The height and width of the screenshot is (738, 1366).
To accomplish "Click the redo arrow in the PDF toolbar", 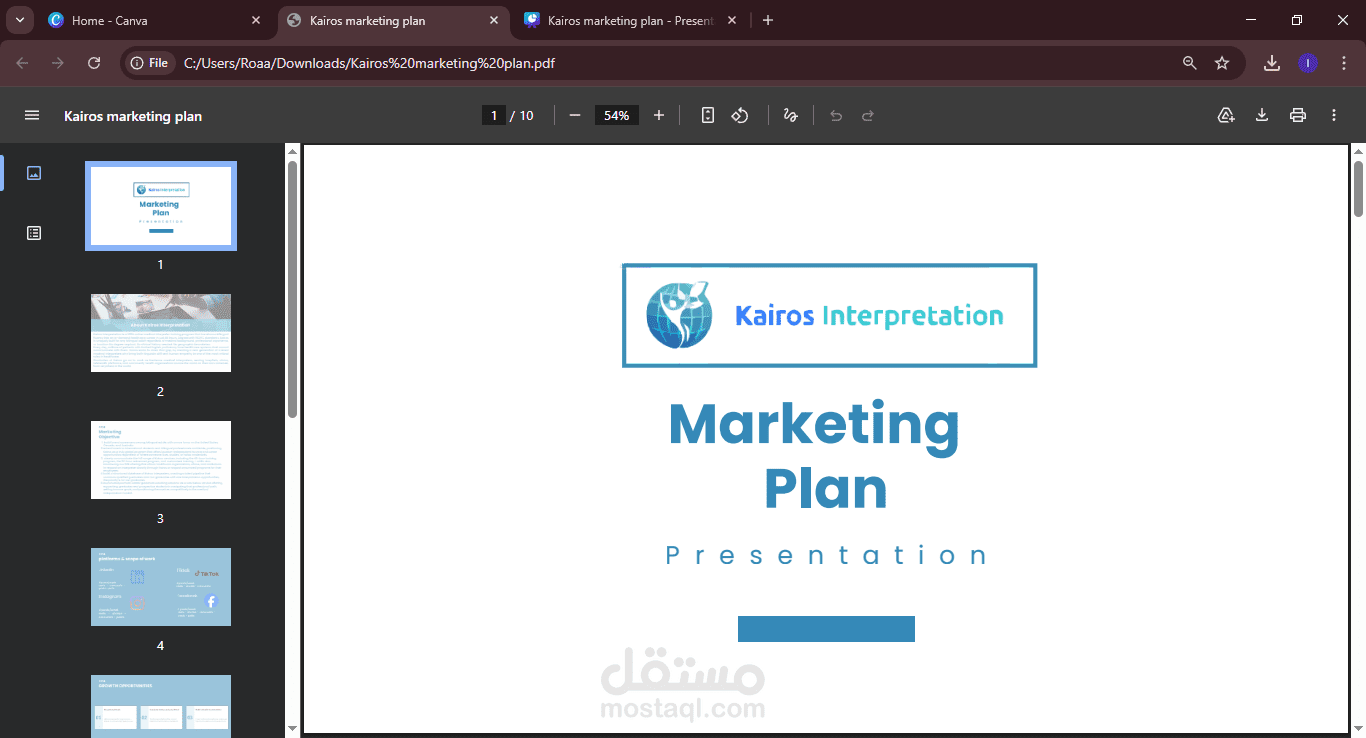I will tap(868, 116).
